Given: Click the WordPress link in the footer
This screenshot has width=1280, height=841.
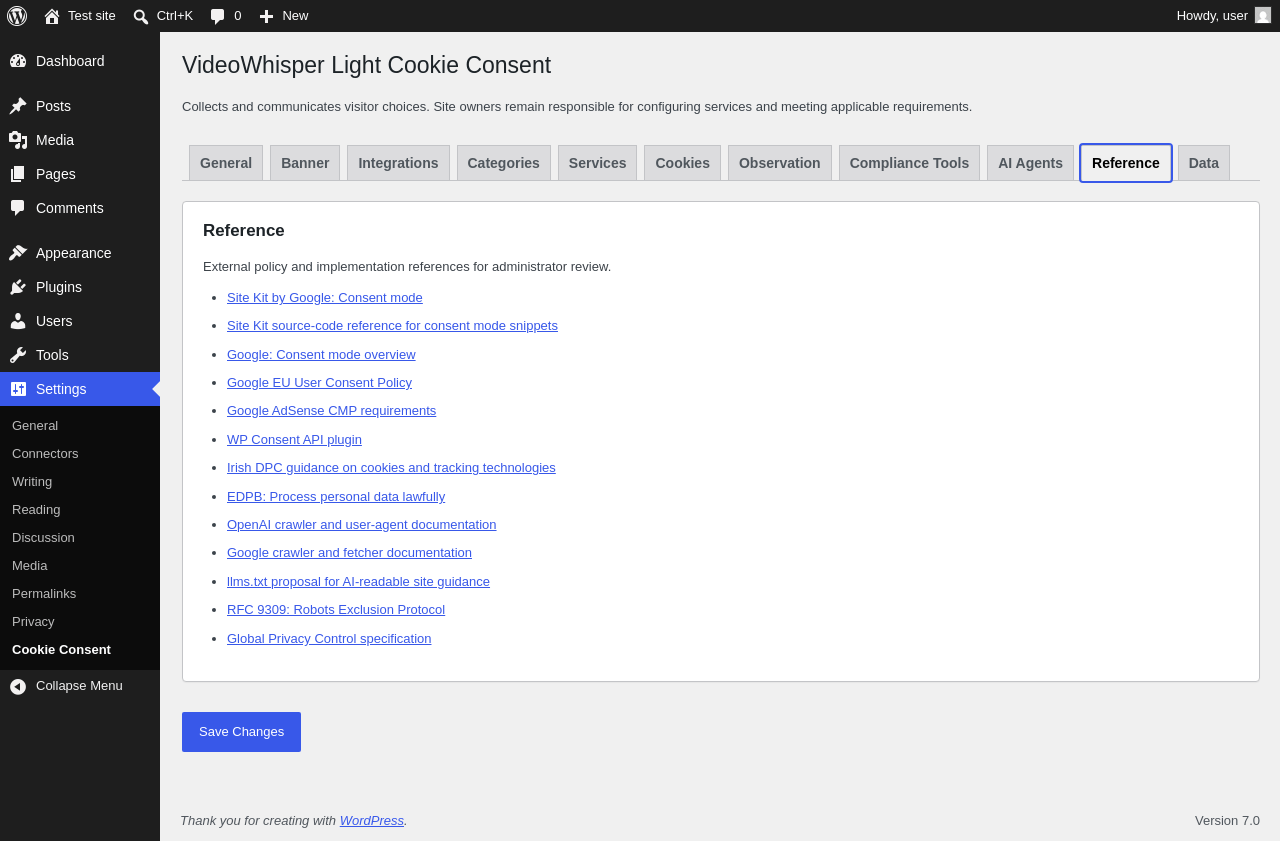Looking at the screenshot, I should pos(372,820).
